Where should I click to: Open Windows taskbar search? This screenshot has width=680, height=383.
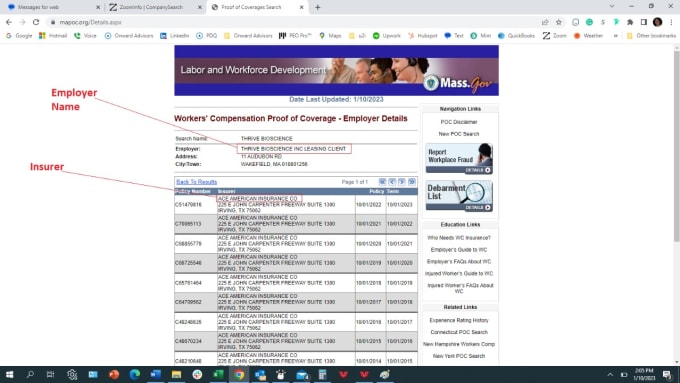pyautogui.click(x=30, y=375)
